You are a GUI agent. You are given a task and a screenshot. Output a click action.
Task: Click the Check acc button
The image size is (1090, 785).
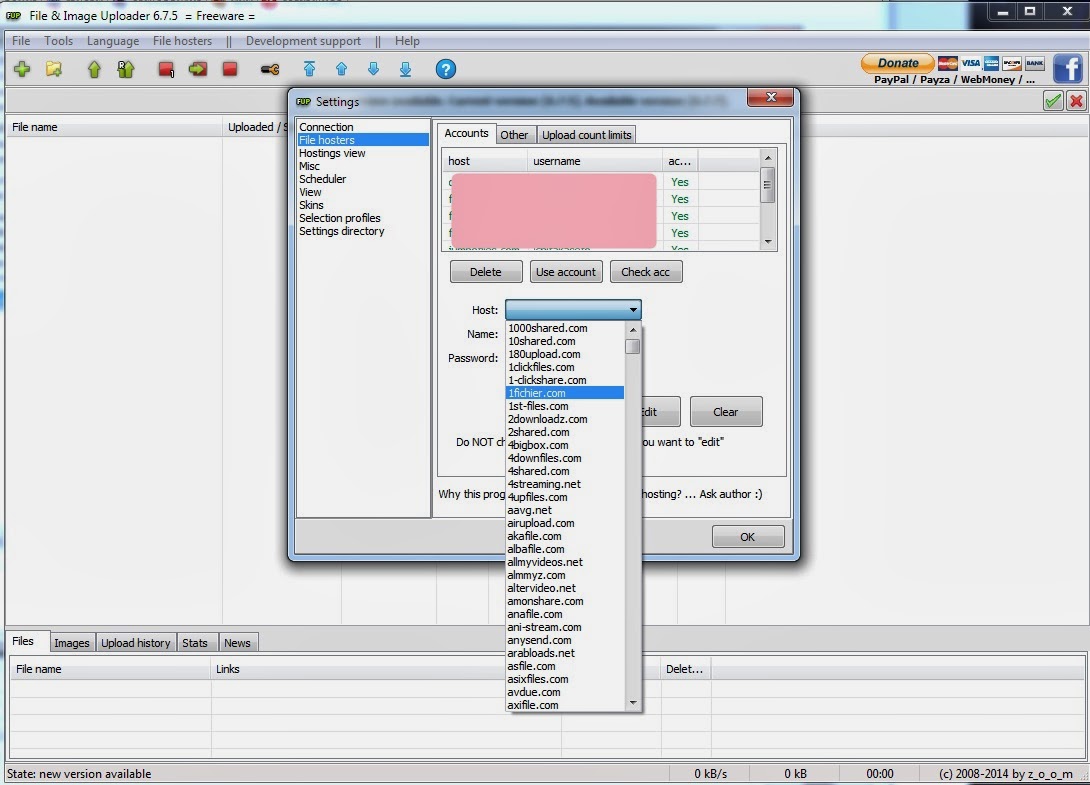click(x=646, y=272)
